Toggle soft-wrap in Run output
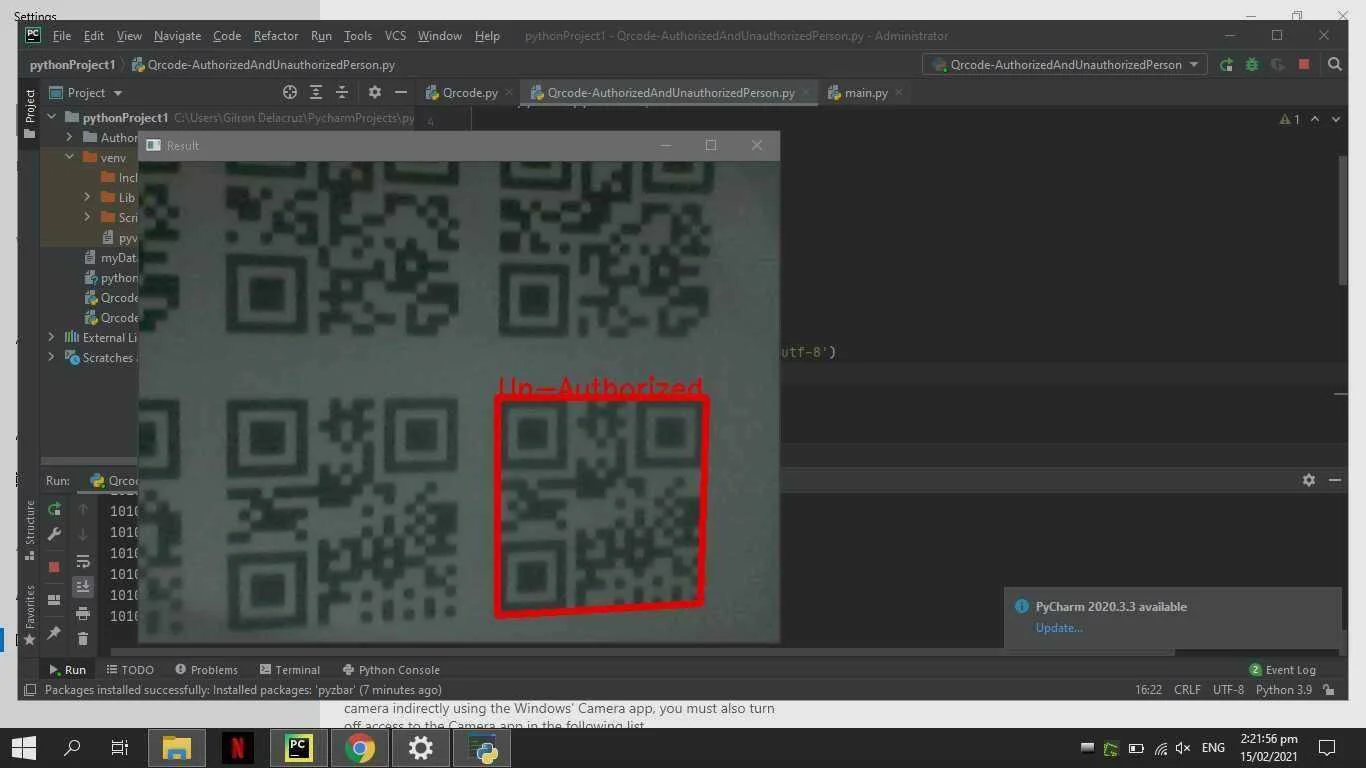This screenshot has width=1366, height=768. pos(83,561)
